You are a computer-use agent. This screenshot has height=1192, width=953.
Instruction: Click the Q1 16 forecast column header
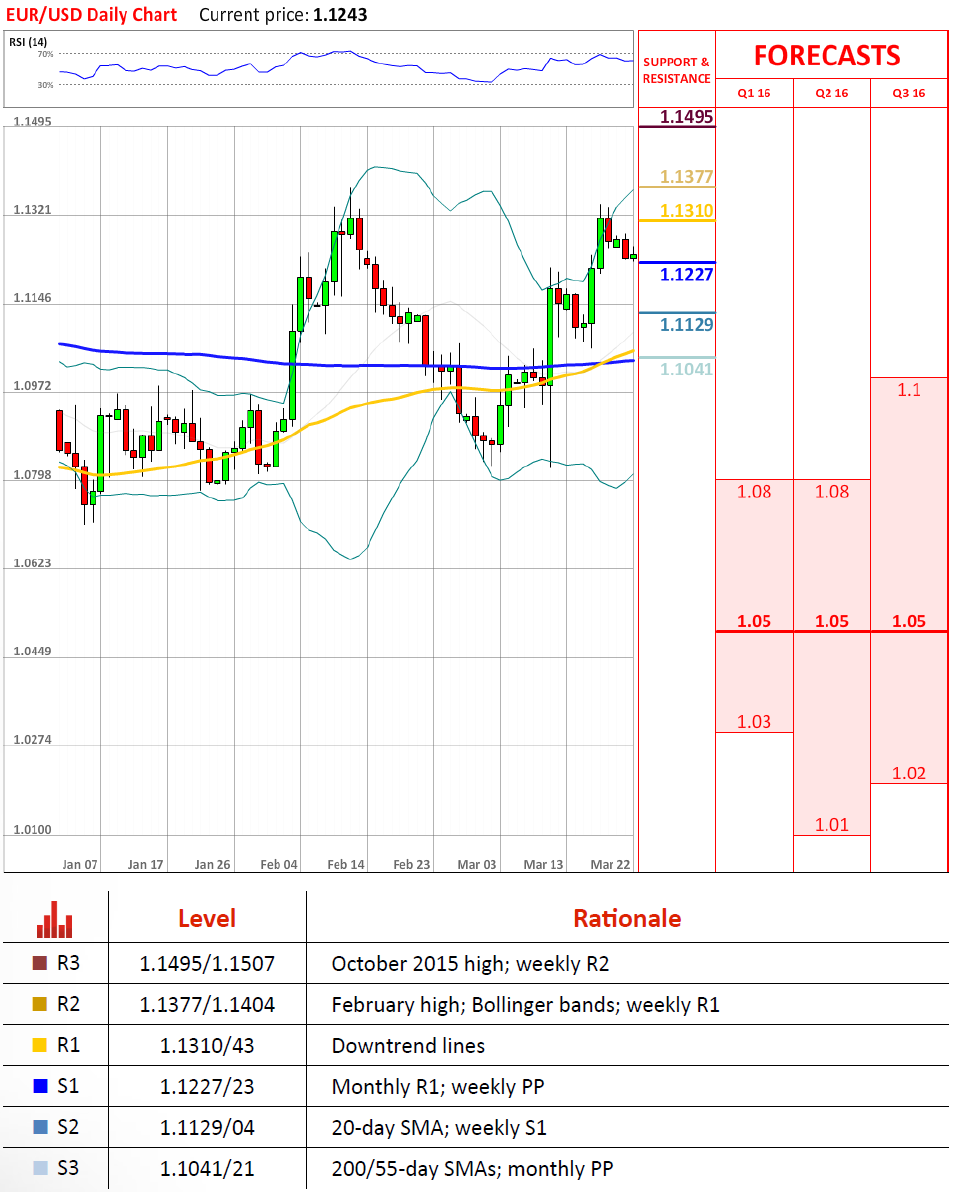click(754, 93)
